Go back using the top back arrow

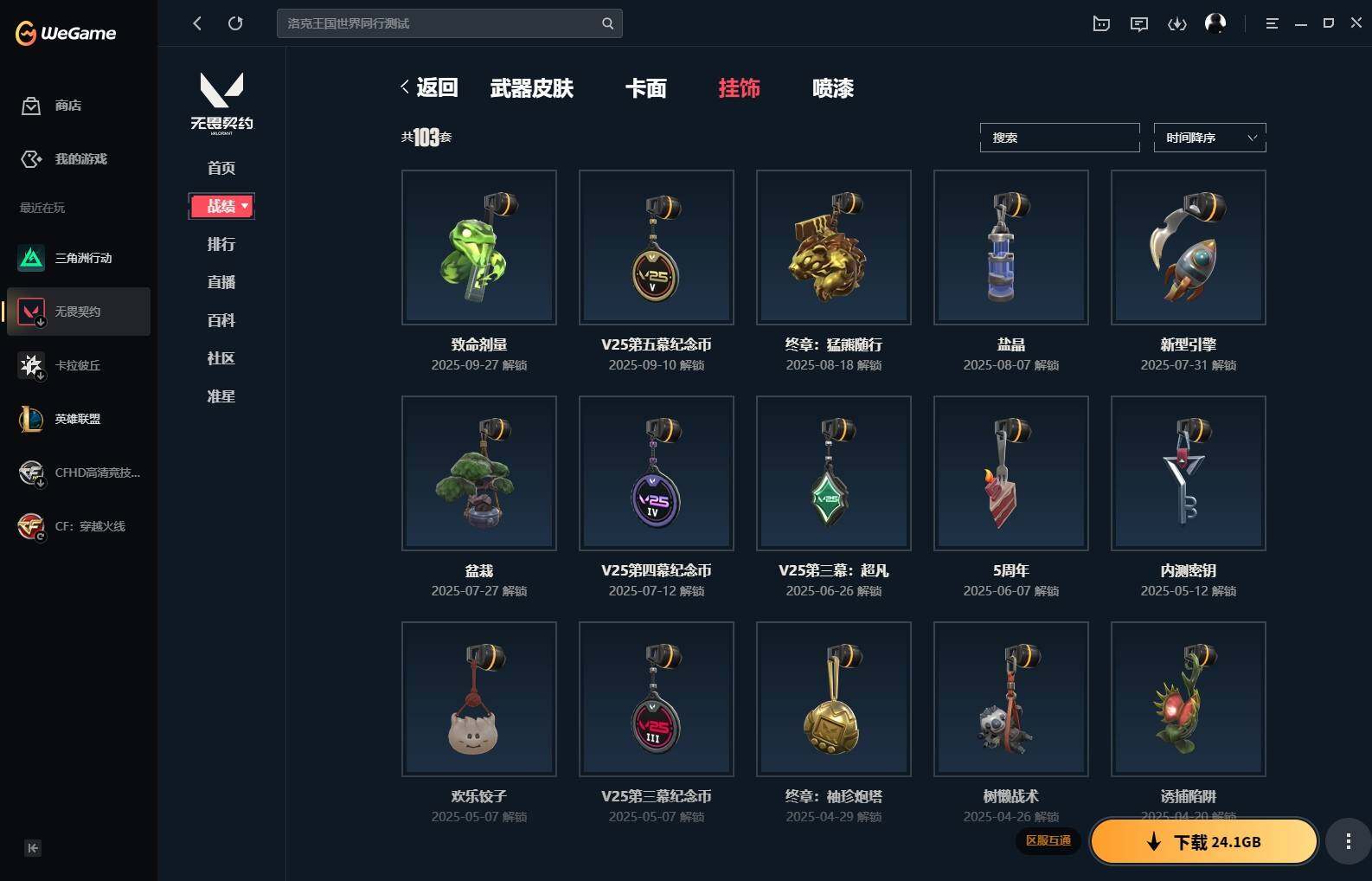[197, 23]
